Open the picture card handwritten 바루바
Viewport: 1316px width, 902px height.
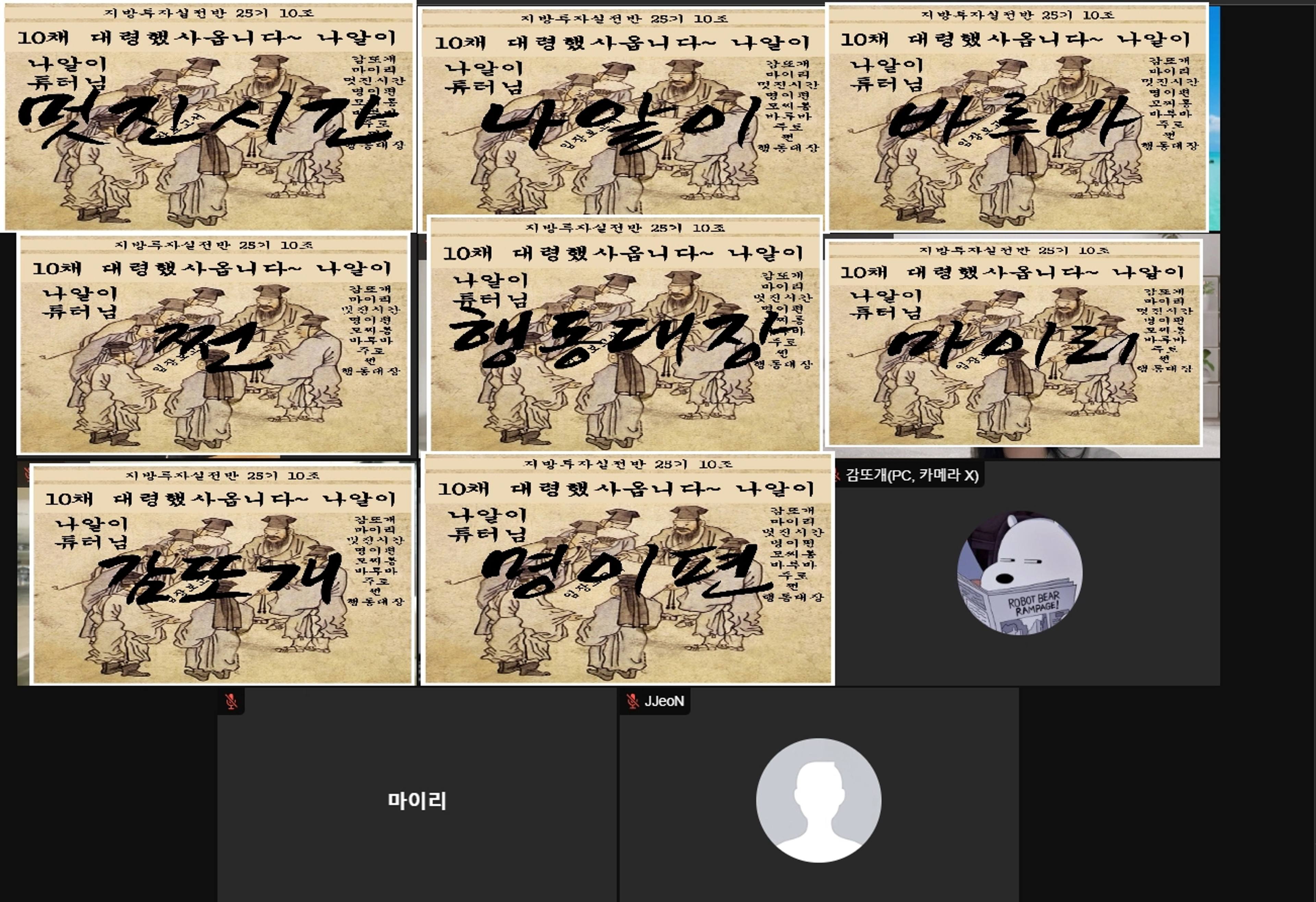click(x=1018, y=118)
